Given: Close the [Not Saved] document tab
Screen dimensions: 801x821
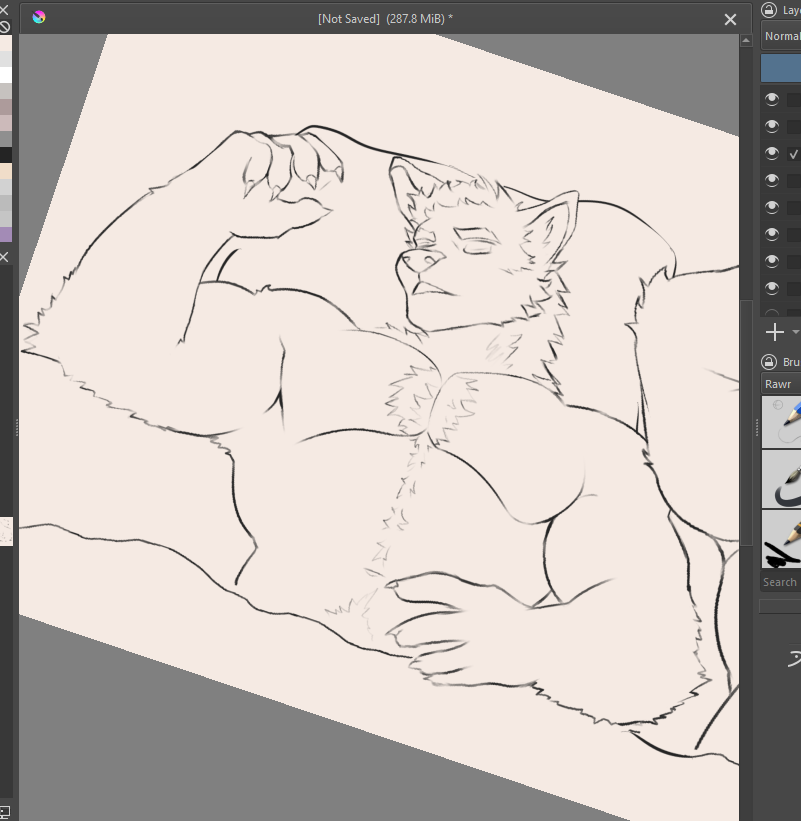Looking at the screenshot, I should pyautogui.click(x=730, y=19).
